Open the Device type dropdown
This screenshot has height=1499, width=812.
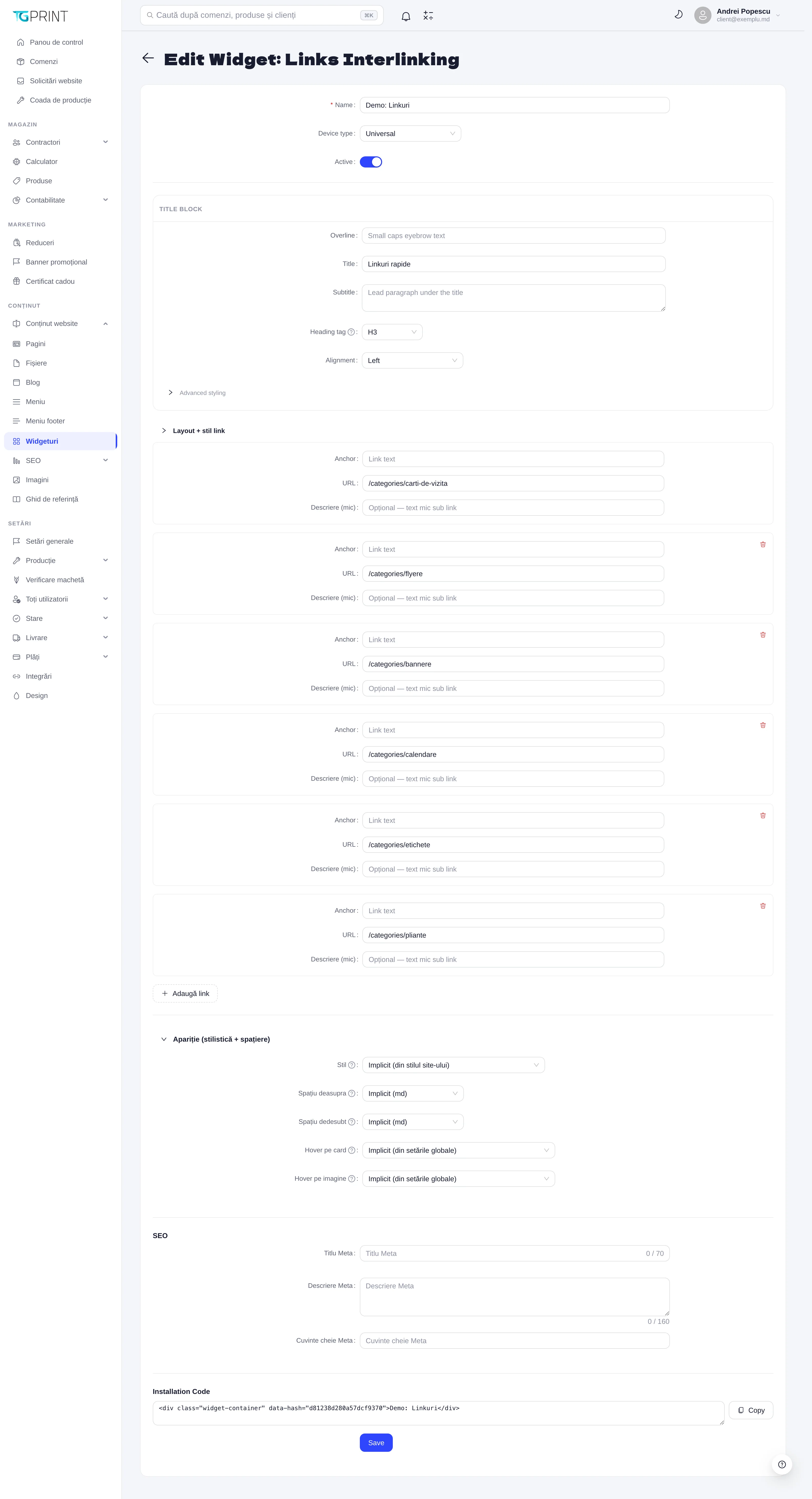(x=410, y=134)
